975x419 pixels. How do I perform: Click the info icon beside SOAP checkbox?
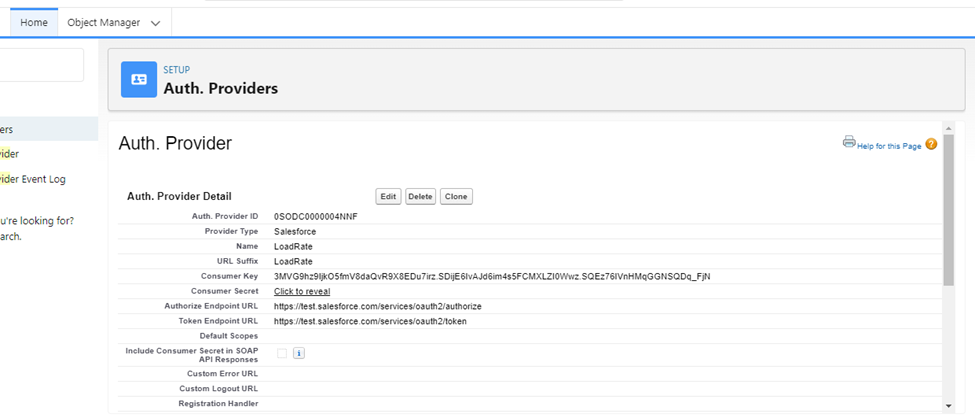click(298, 353)
